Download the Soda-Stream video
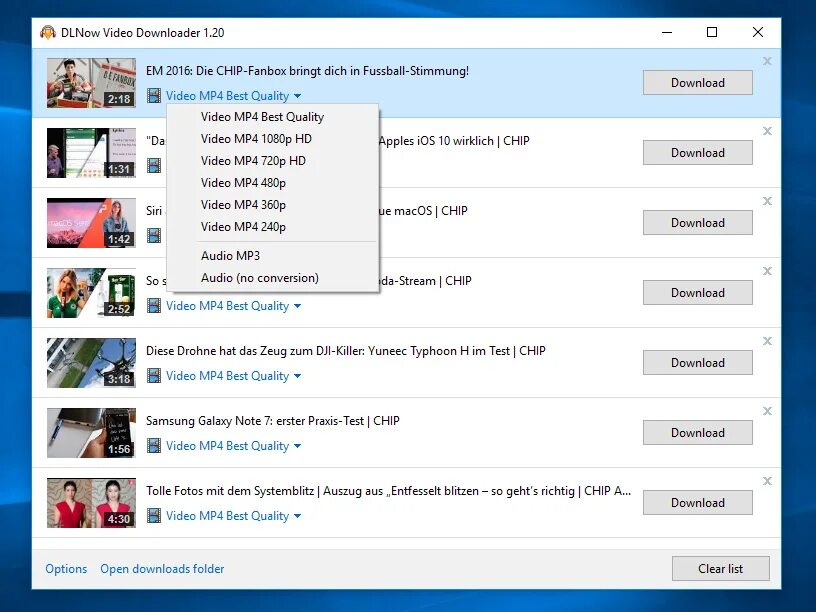The height and width of the screenshot is (612, 816). pyautogui.click(x=697, y=292)
